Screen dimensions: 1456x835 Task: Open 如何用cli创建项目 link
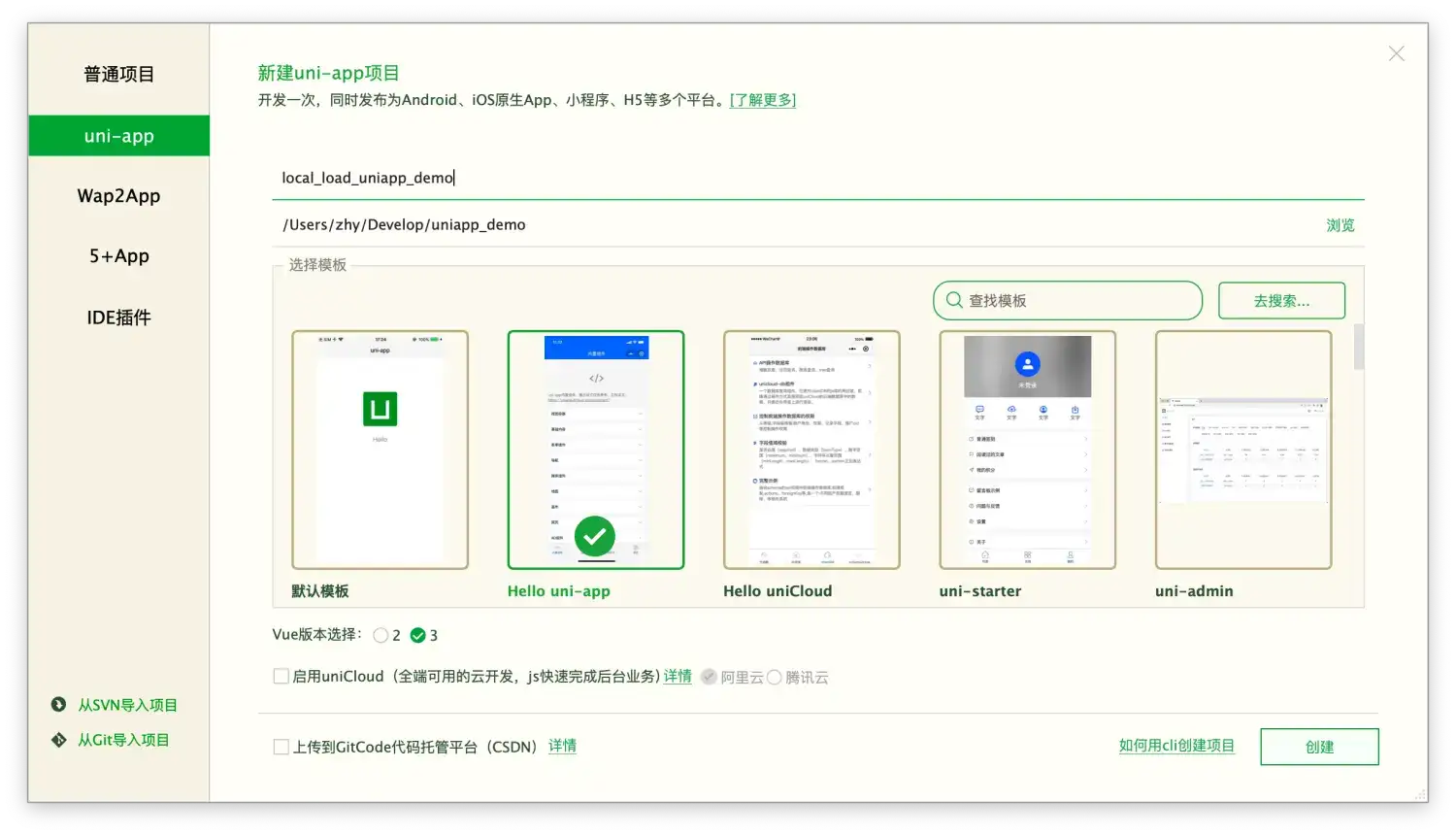point(1176,746)
